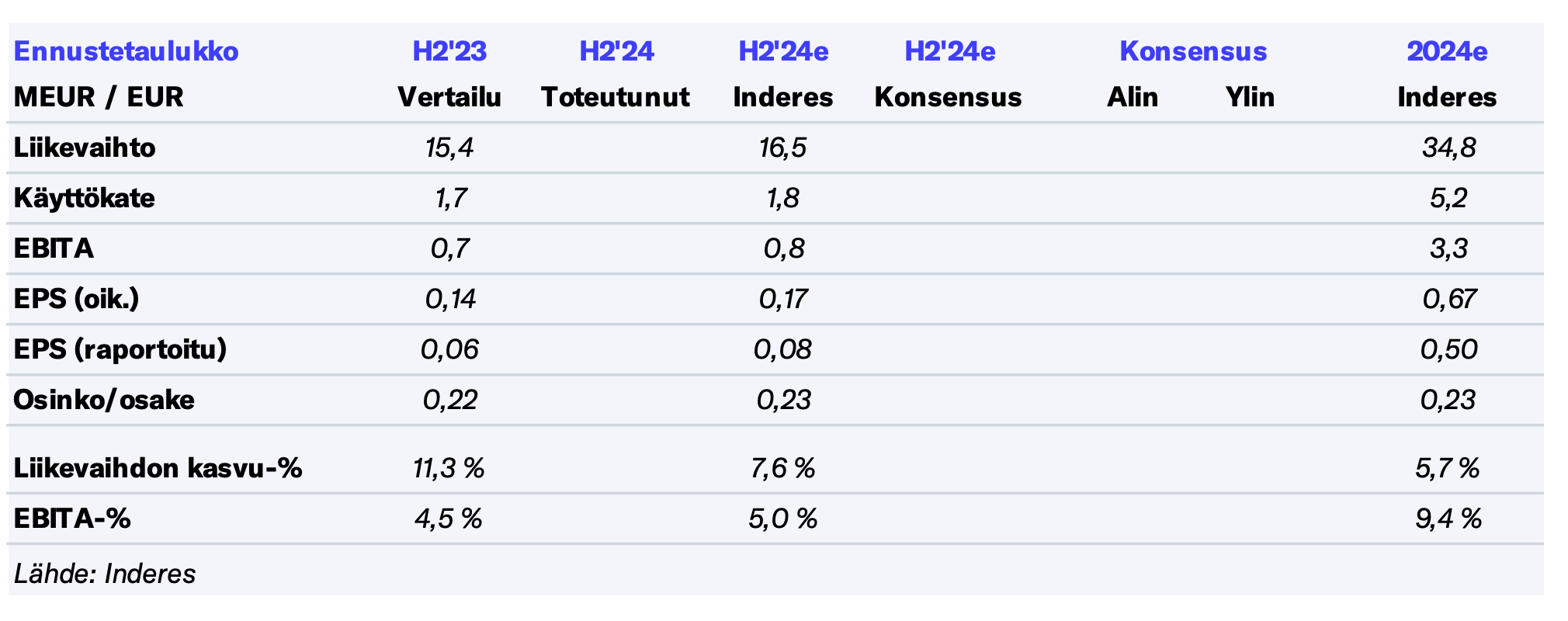Select the Osinko/osake row label
The image size is (1568, 621).
click(x=104, y=400)
